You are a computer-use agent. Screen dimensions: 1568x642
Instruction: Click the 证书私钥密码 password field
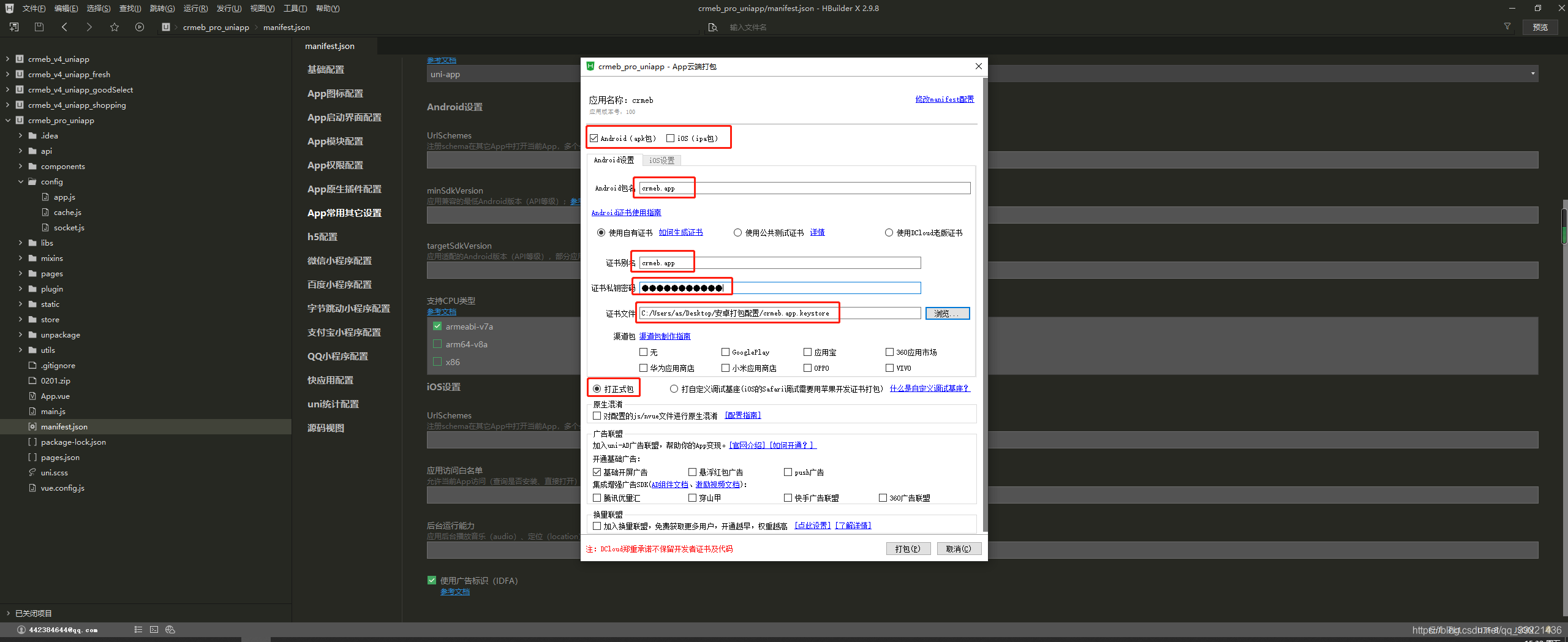[x=780, y=288]
